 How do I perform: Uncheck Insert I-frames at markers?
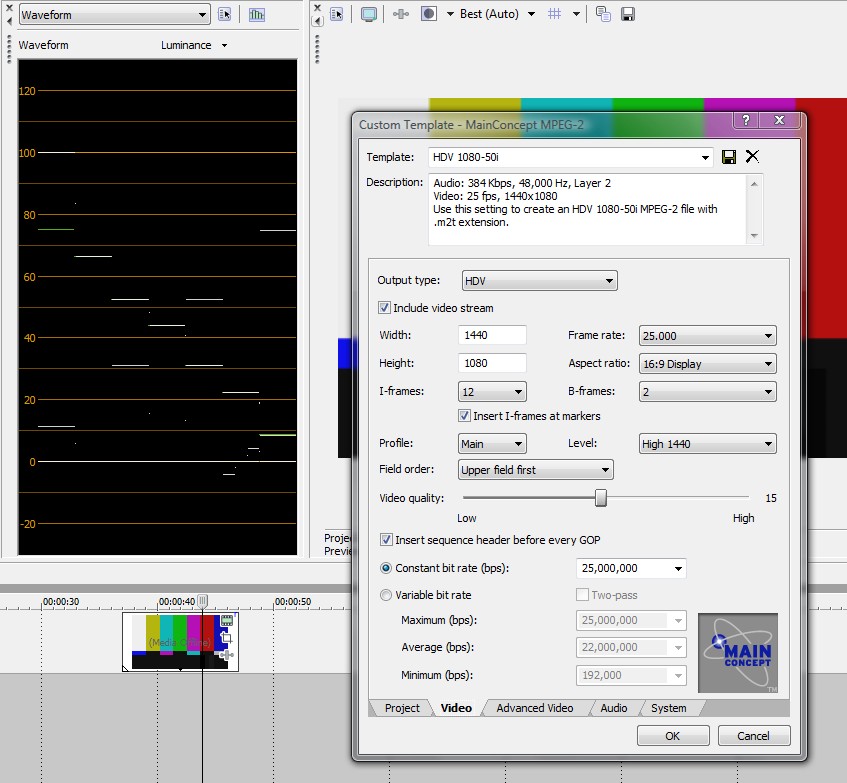(464, 416)
